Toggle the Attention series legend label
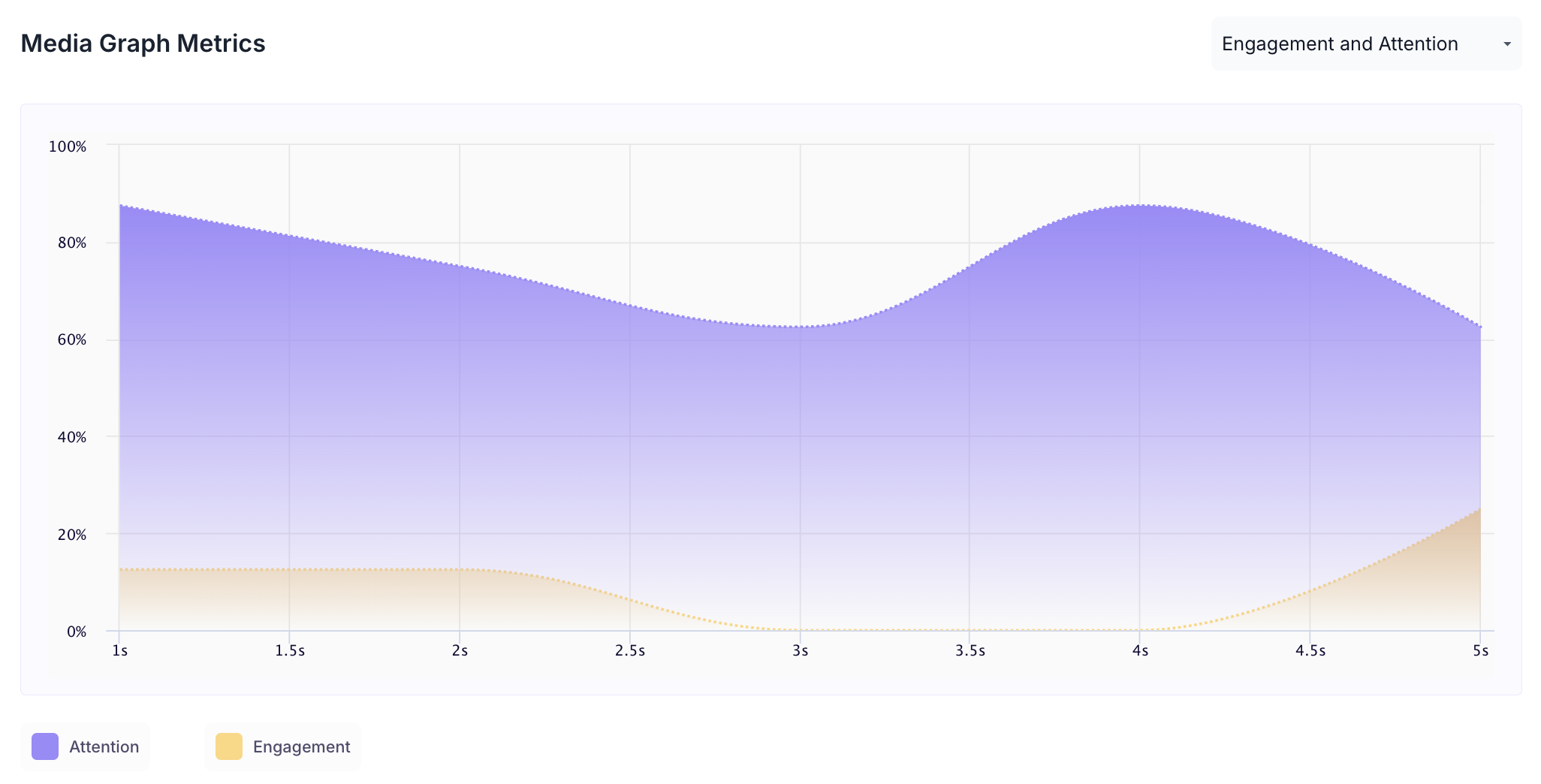The height and width of the screenshot is (784, 1541). coord(104,746)
